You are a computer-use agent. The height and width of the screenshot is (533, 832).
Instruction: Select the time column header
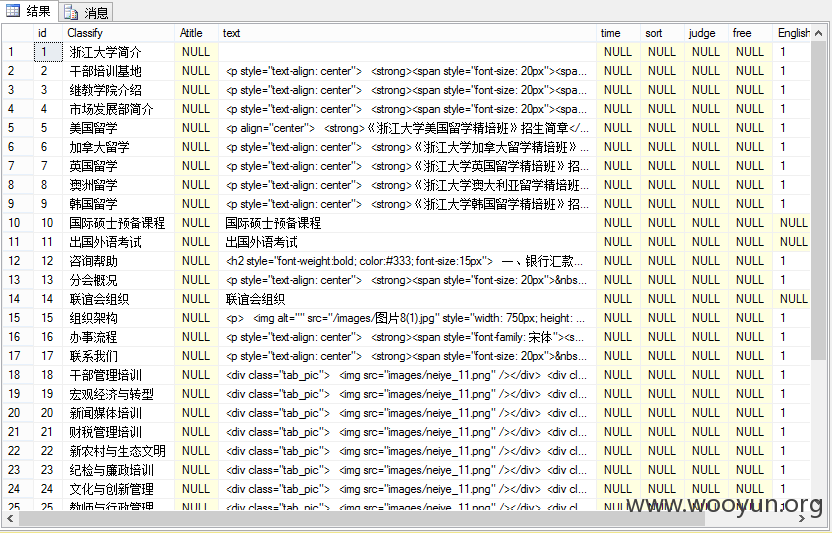618,33
